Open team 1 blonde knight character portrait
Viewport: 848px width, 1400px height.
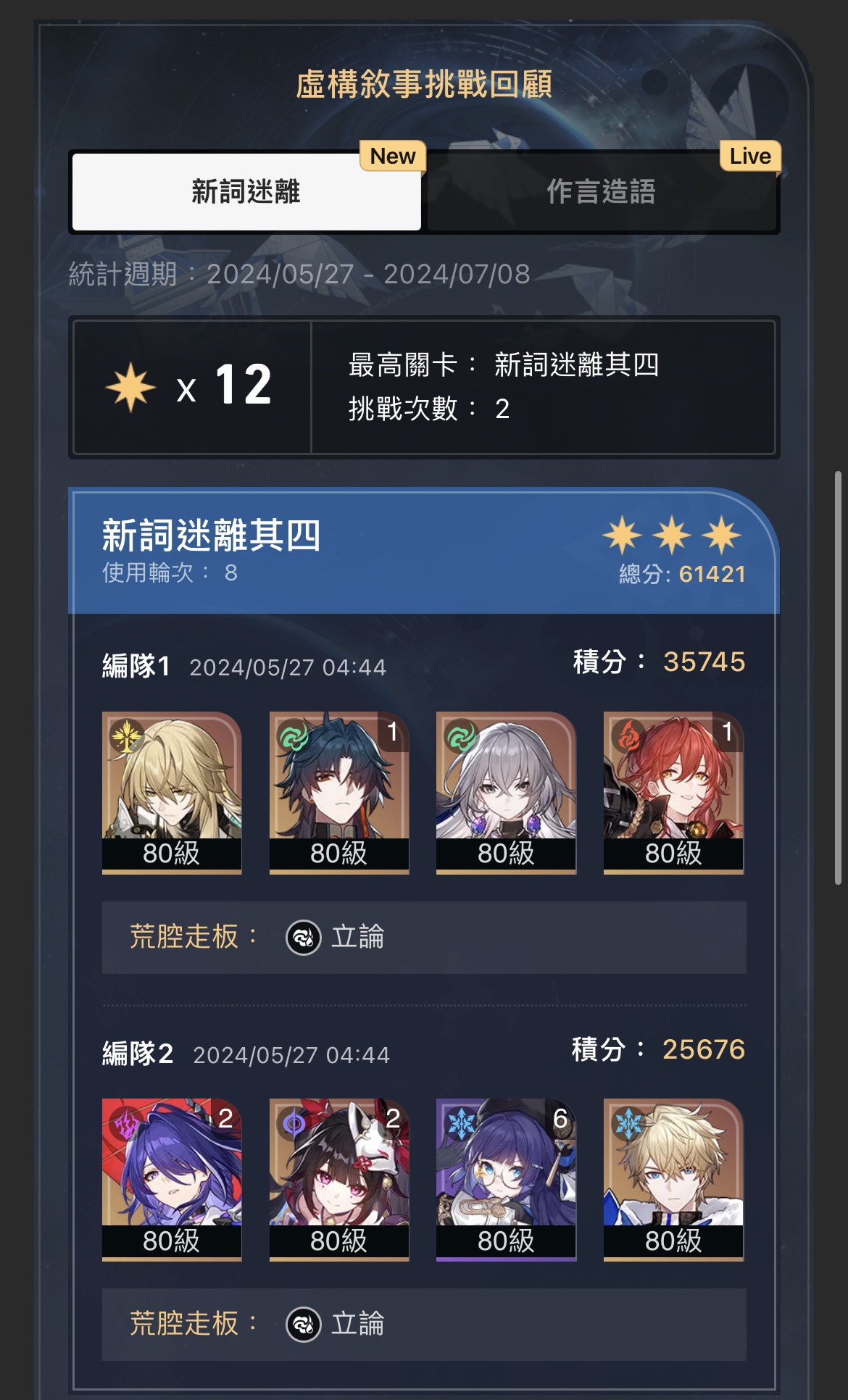(172, 793)
